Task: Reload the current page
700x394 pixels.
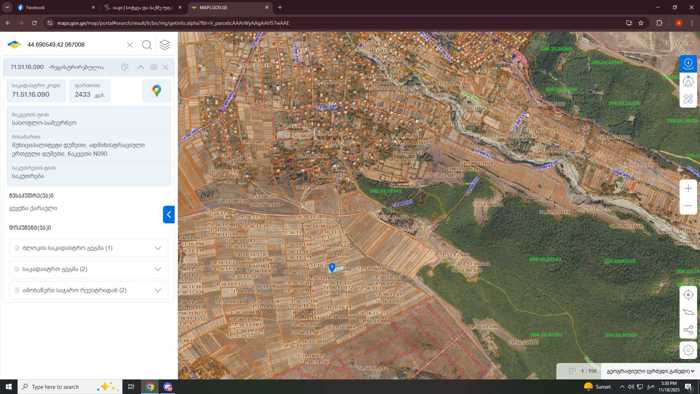Action: (x=34, y=23)
